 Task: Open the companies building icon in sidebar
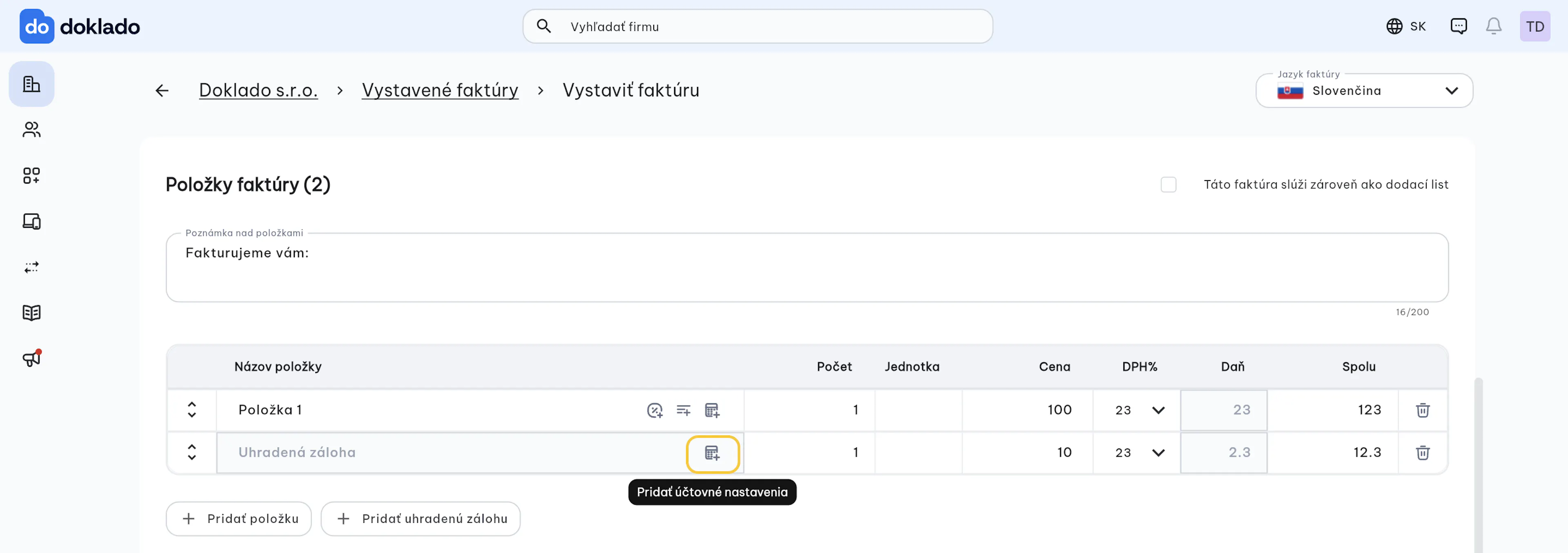pyautogui.click(x=32, y=84)
